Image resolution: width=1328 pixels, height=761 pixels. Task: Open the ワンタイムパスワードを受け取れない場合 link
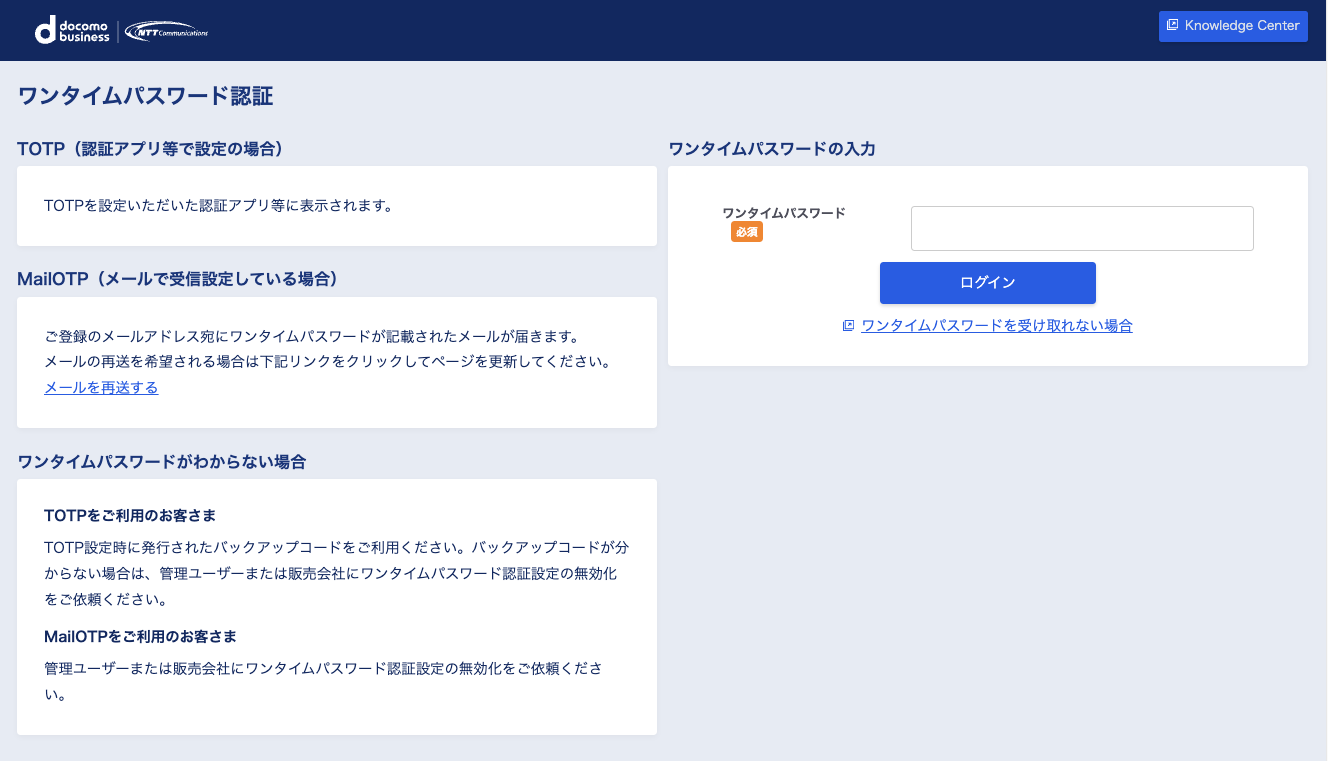996,326
